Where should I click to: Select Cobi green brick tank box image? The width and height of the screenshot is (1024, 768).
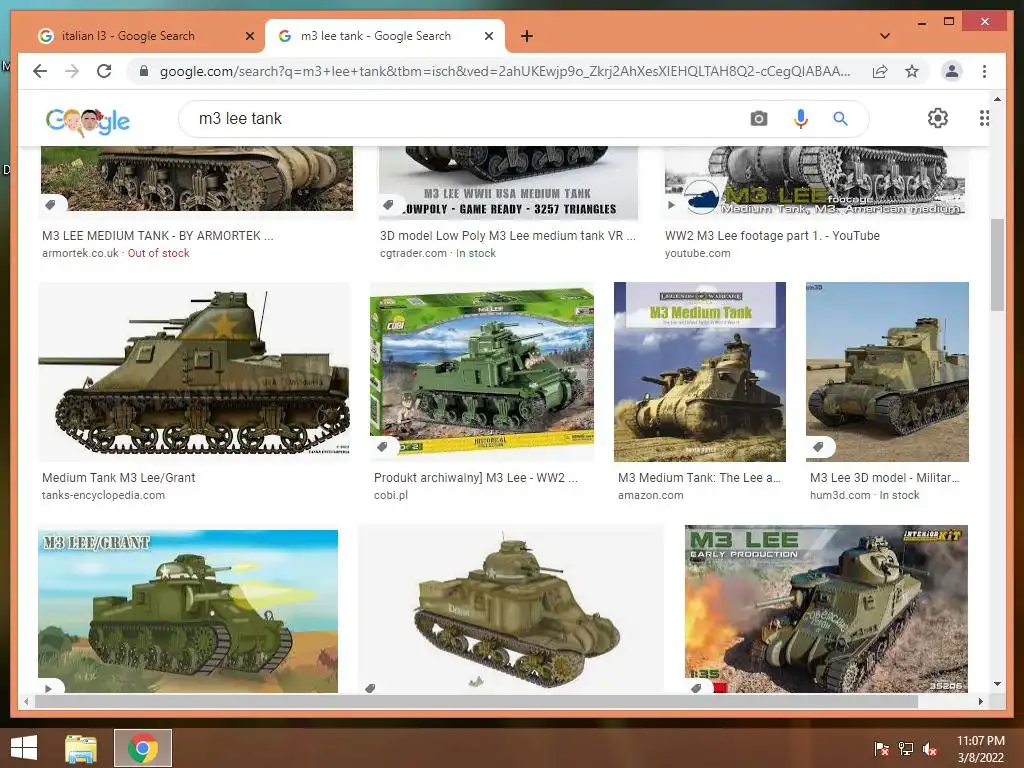(x=482, y=372)
